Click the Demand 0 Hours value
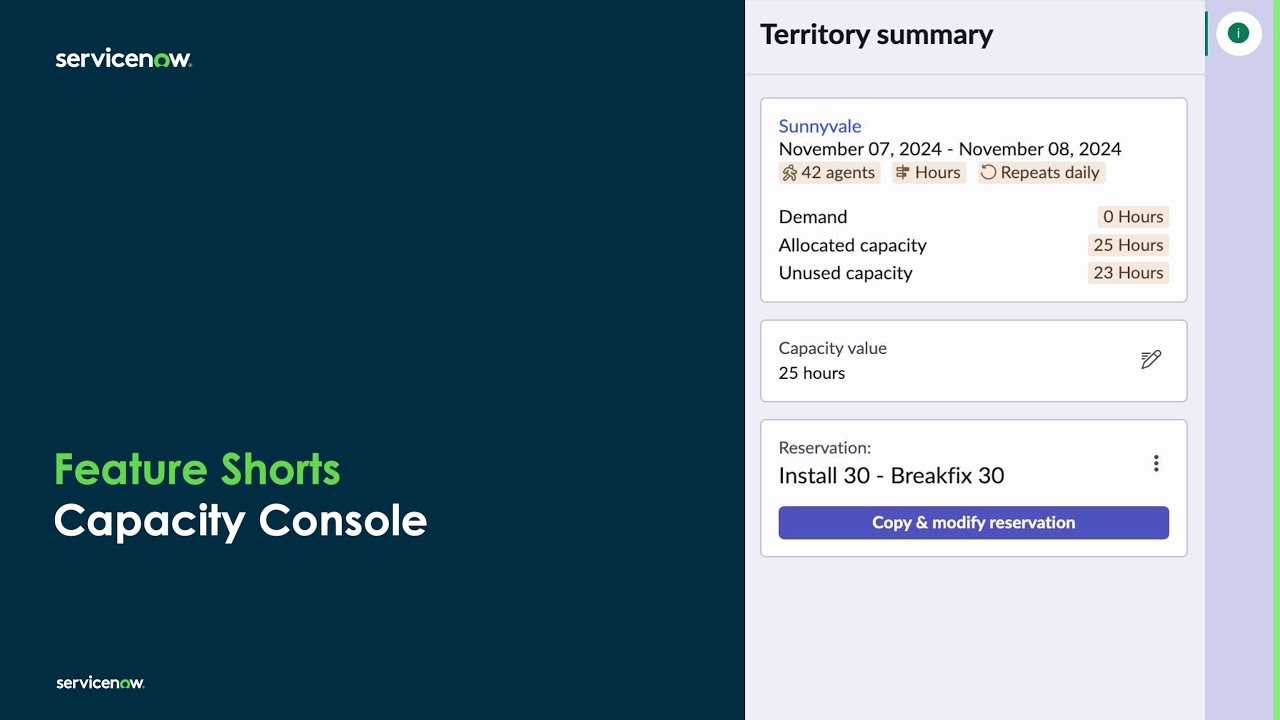1280x720 pixels. [1133, 217]
